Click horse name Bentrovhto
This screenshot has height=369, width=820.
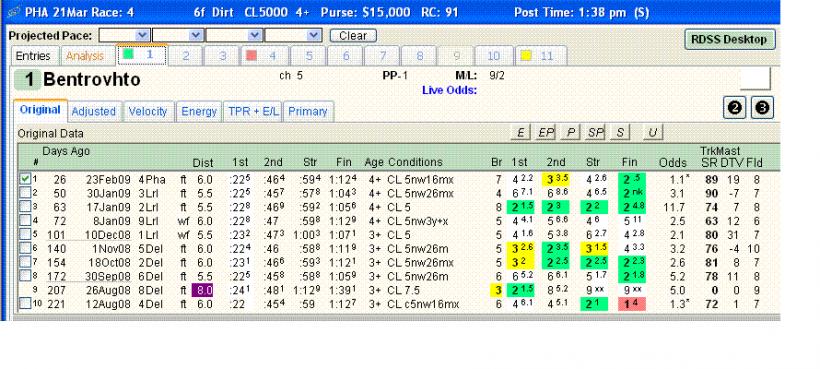click(92, 80)
